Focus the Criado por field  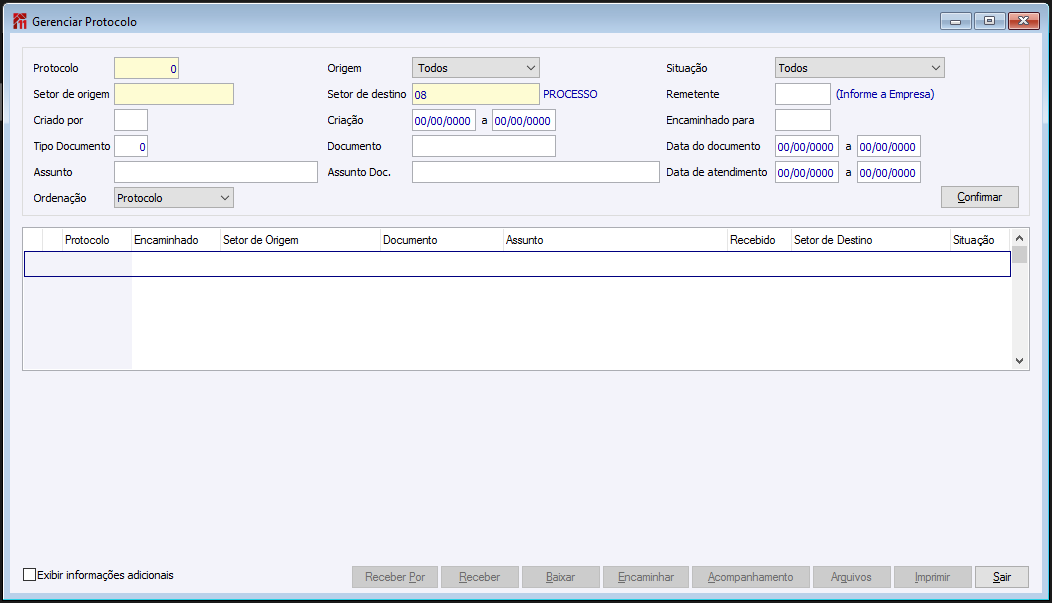coord(131,120)
